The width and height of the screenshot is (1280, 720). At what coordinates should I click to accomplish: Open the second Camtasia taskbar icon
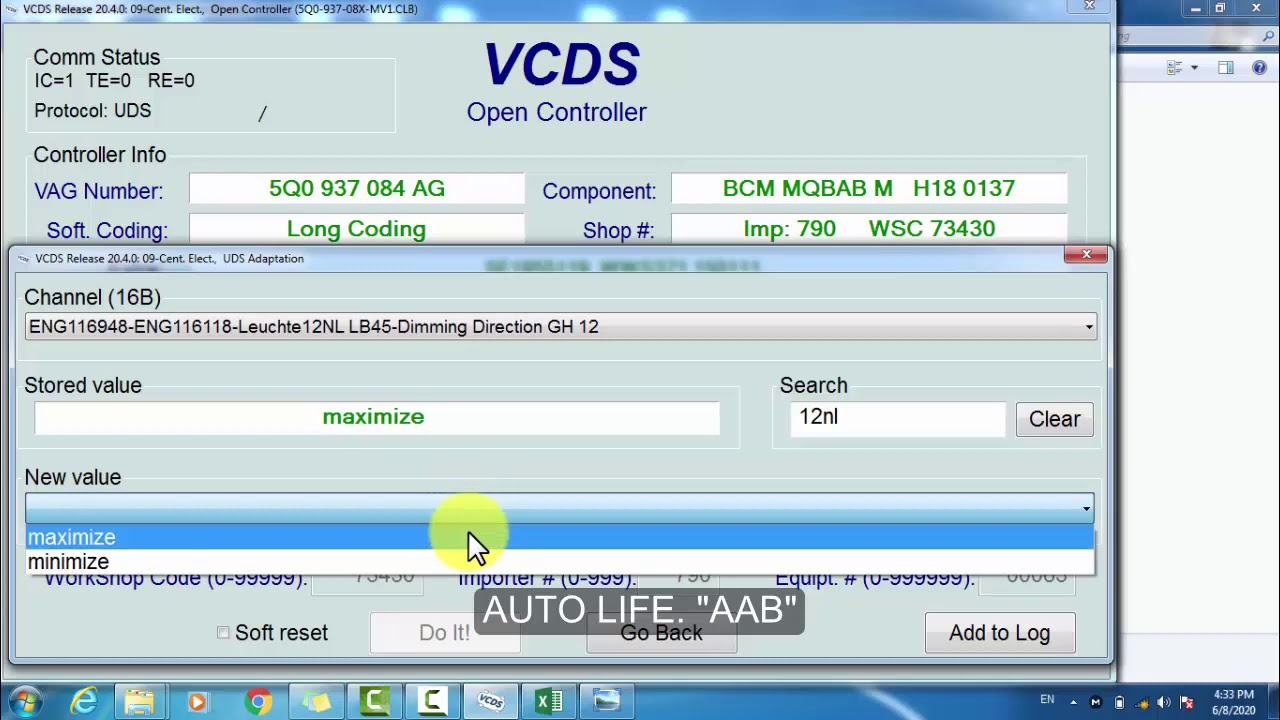click(433, 701)
